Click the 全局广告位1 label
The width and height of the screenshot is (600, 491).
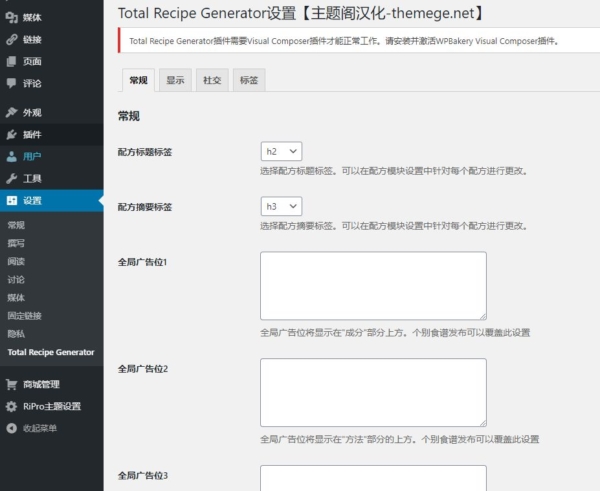coord(142,262)
